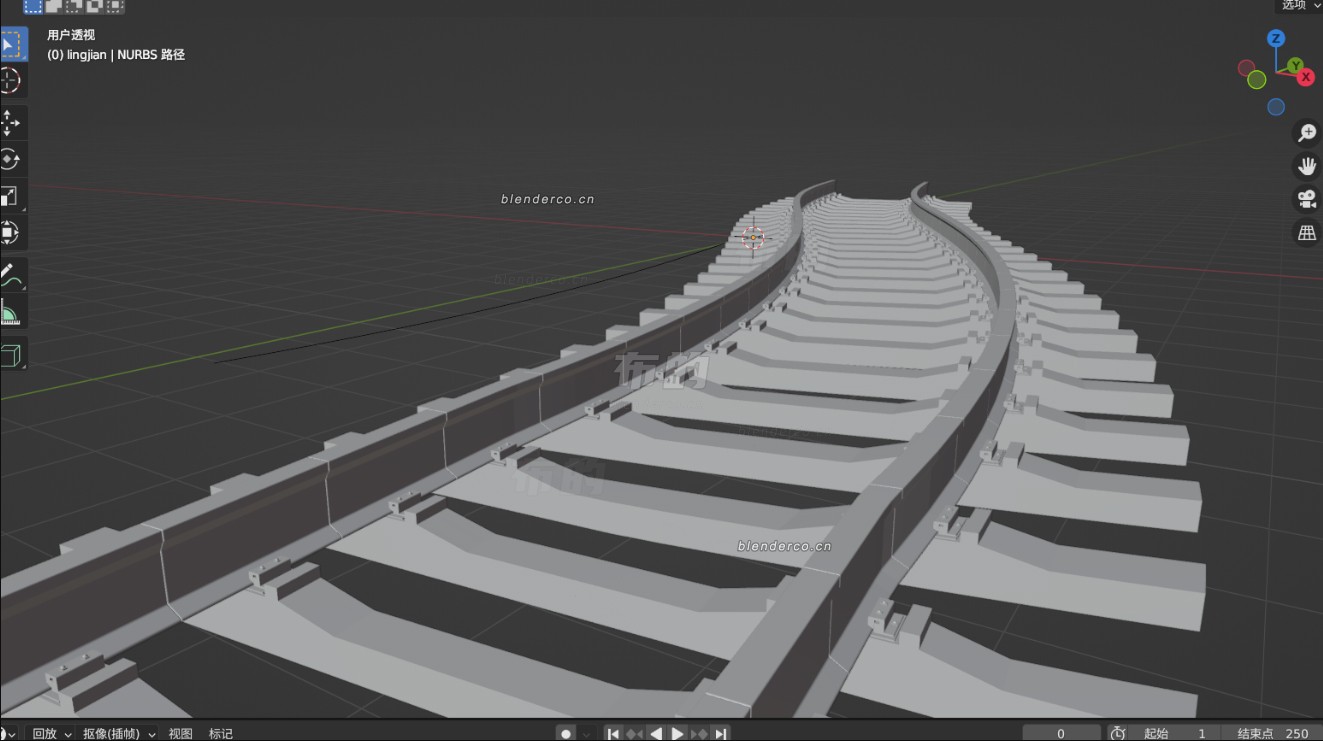Click the '(0) lingjian | NURBS 路径' object label
Image resolution: width=1323 pixels, height=741 pixels.
(x=116, y=55)
